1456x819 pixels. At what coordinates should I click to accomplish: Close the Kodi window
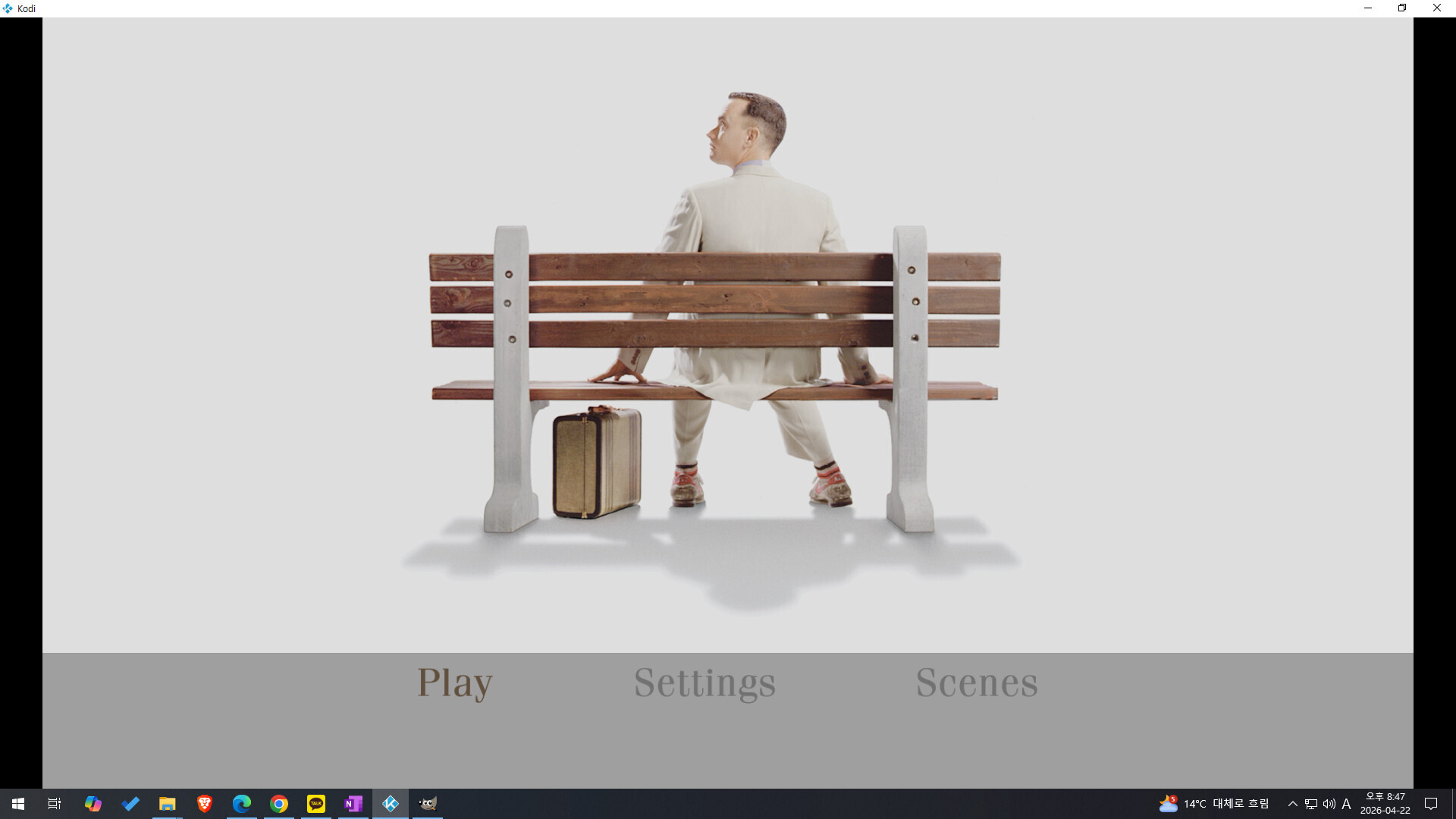coord(1437,8)
